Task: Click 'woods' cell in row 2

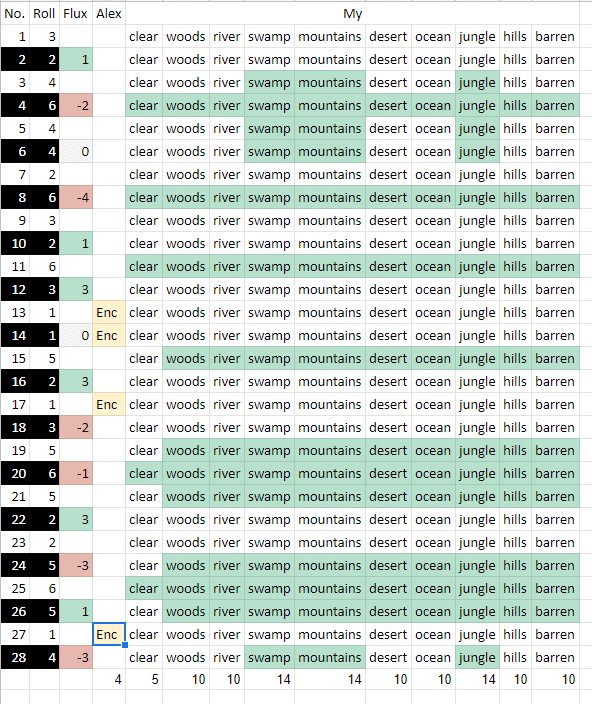Action: pyautogui.click(x=186, y=59)
